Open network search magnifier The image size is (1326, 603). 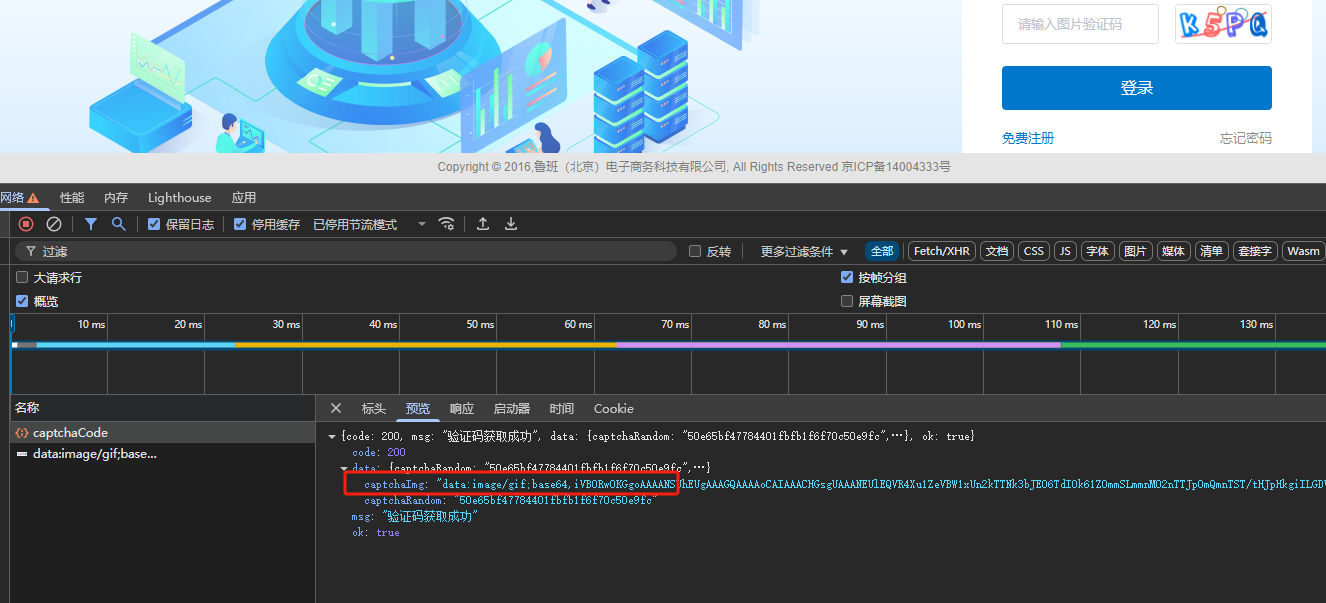119,224
